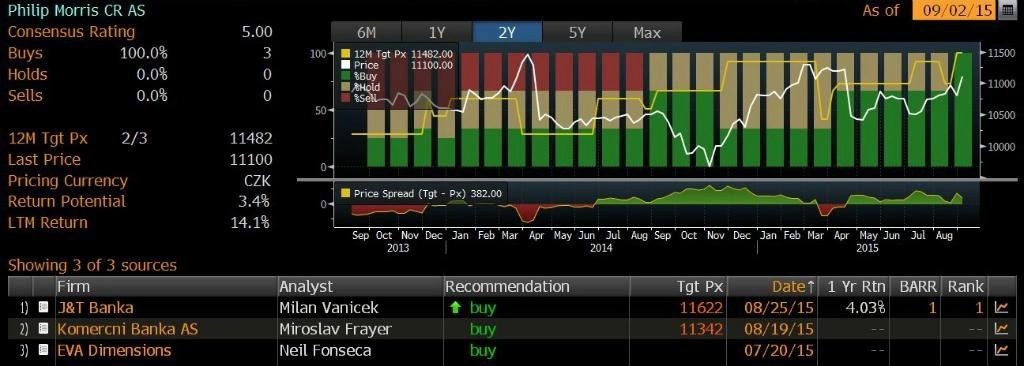
Task: Click the red %Sell legend swatch
Action: tap(345, 98)
